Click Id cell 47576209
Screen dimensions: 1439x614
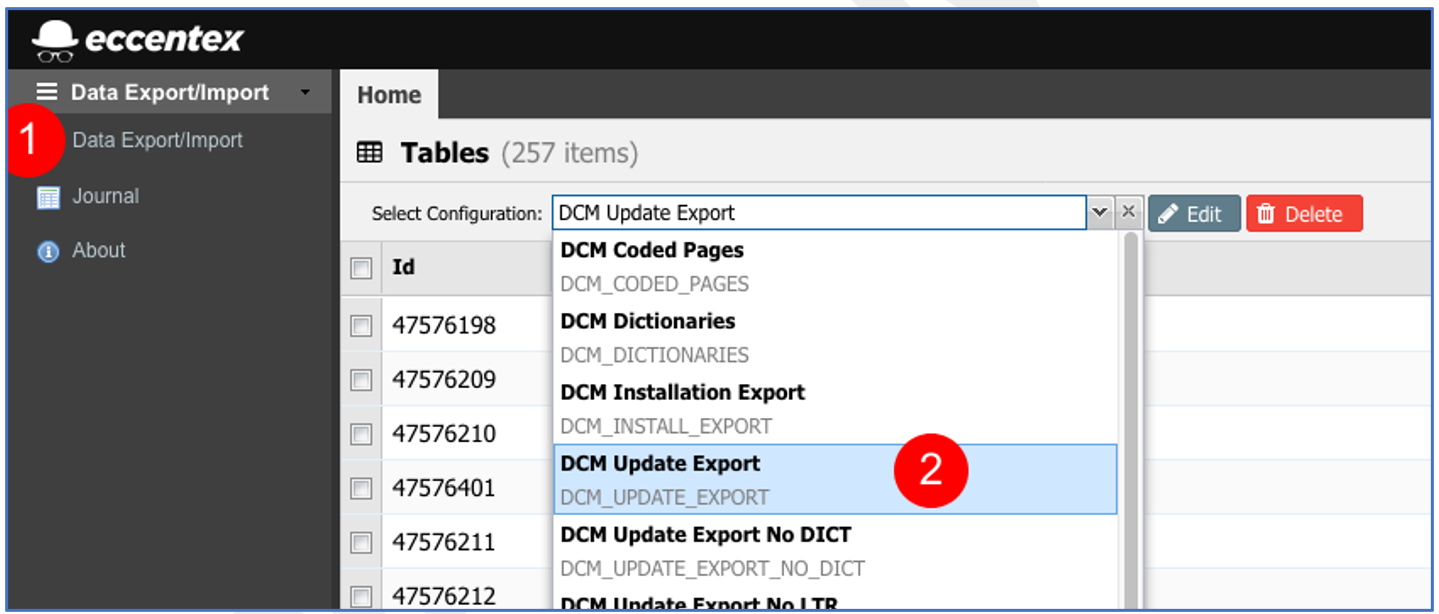pyautogui.click(x=443, y=380)
